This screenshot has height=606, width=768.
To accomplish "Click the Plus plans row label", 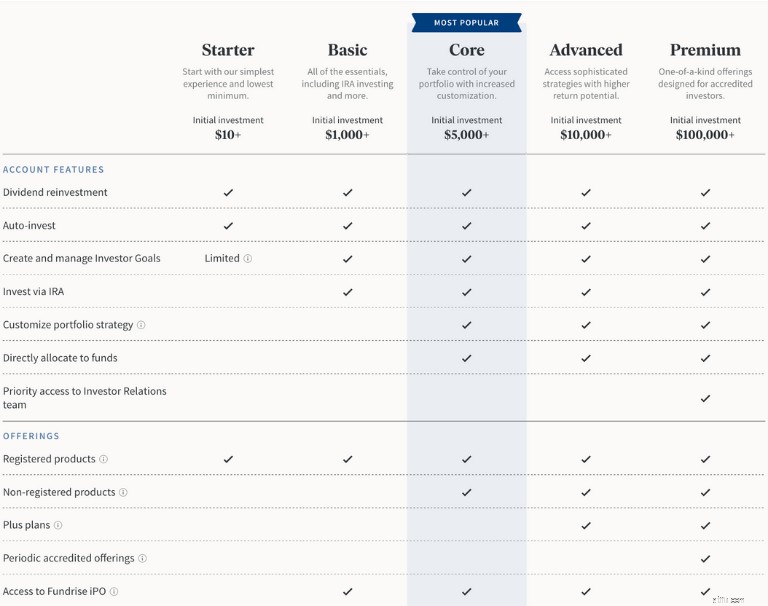I will 26,525.
